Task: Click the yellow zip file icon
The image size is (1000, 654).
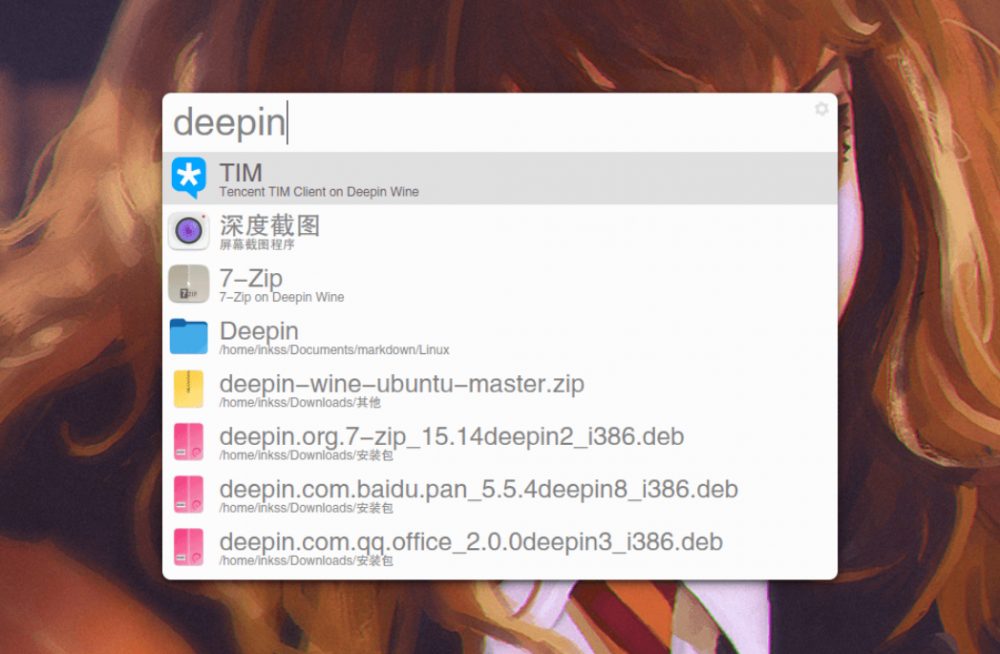Action: (x=189, y=389)
